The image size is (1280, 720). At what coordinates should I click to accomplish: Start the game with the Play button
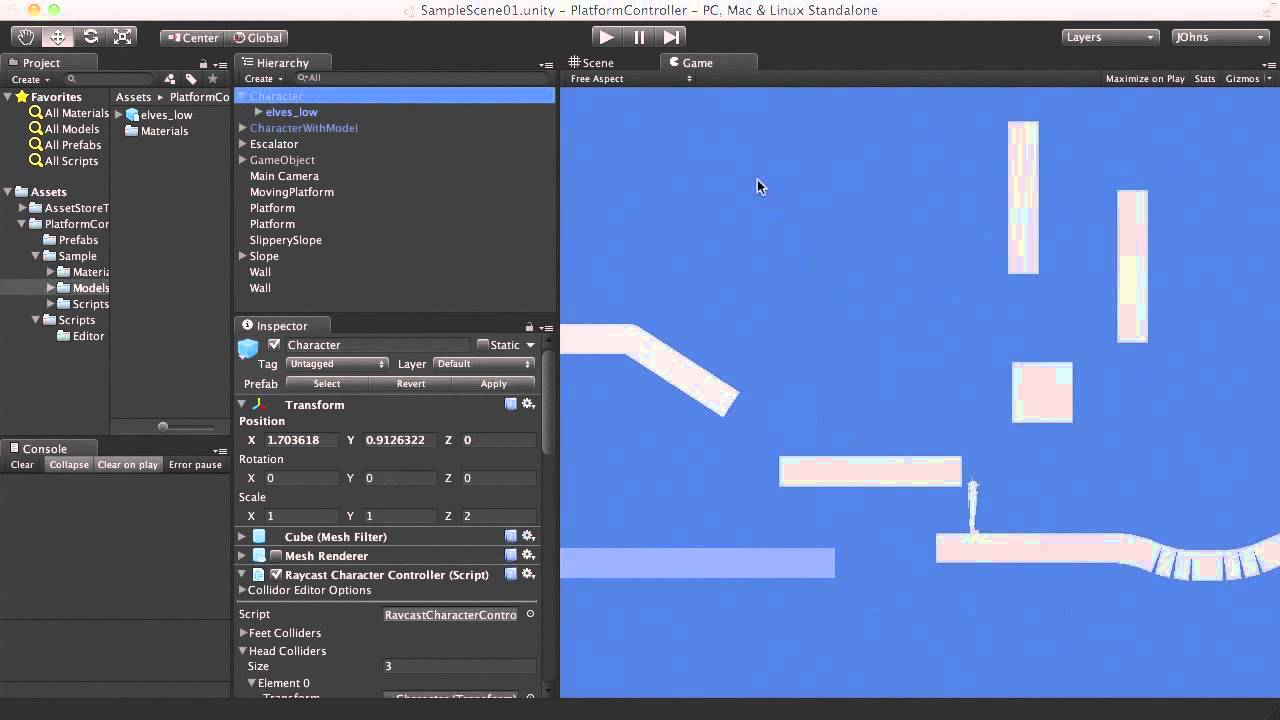pos(606,37)
